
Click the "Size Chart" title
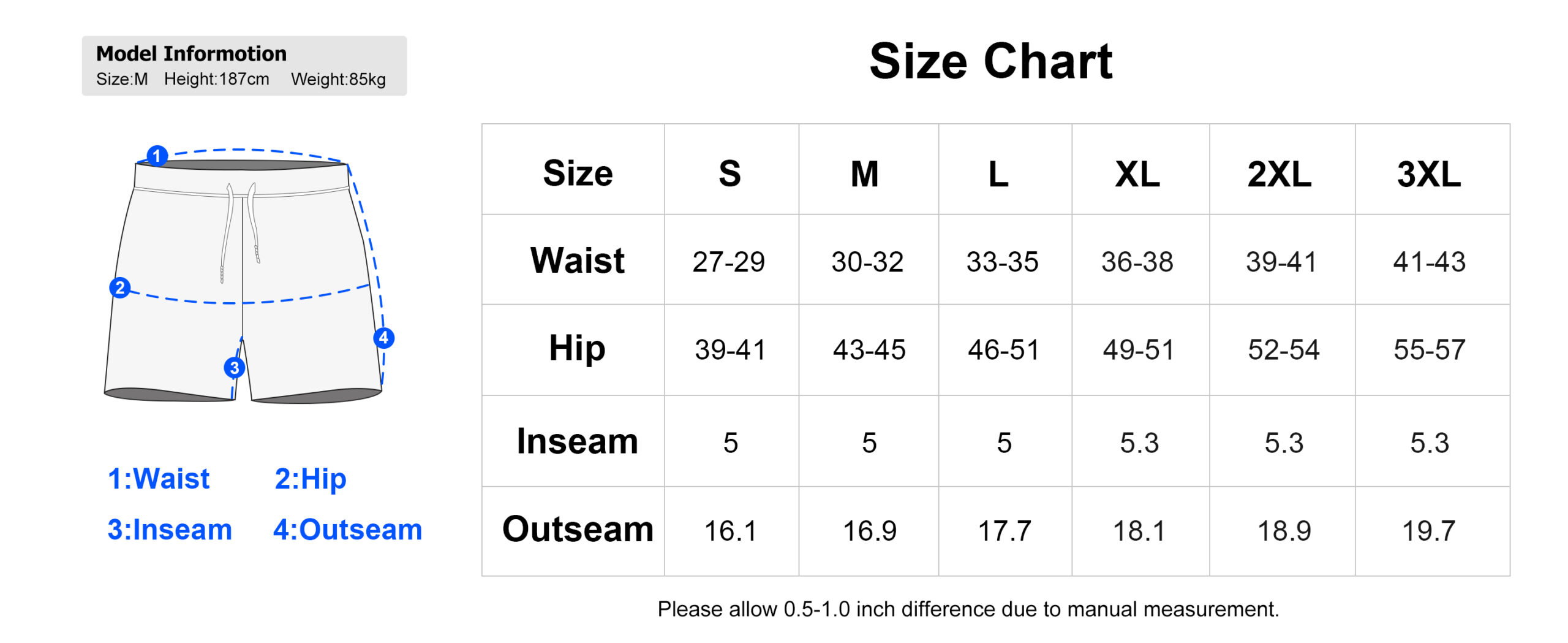[x=990, y=61]
